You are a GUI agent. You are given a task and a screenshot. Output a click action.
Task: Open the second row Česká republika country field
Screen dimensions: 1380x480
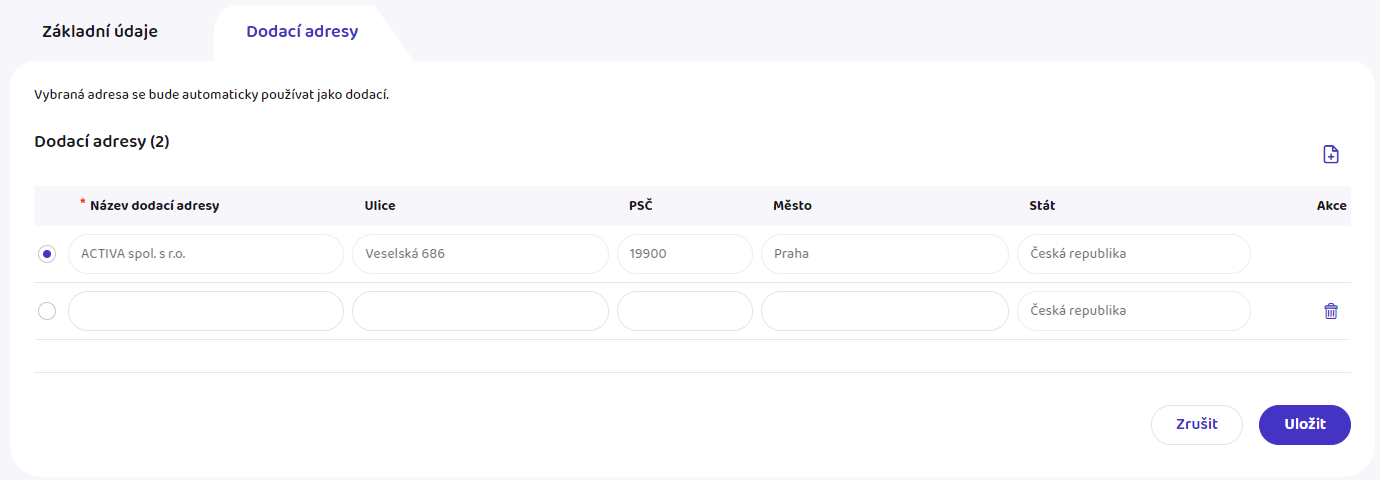click(1134, 311)
